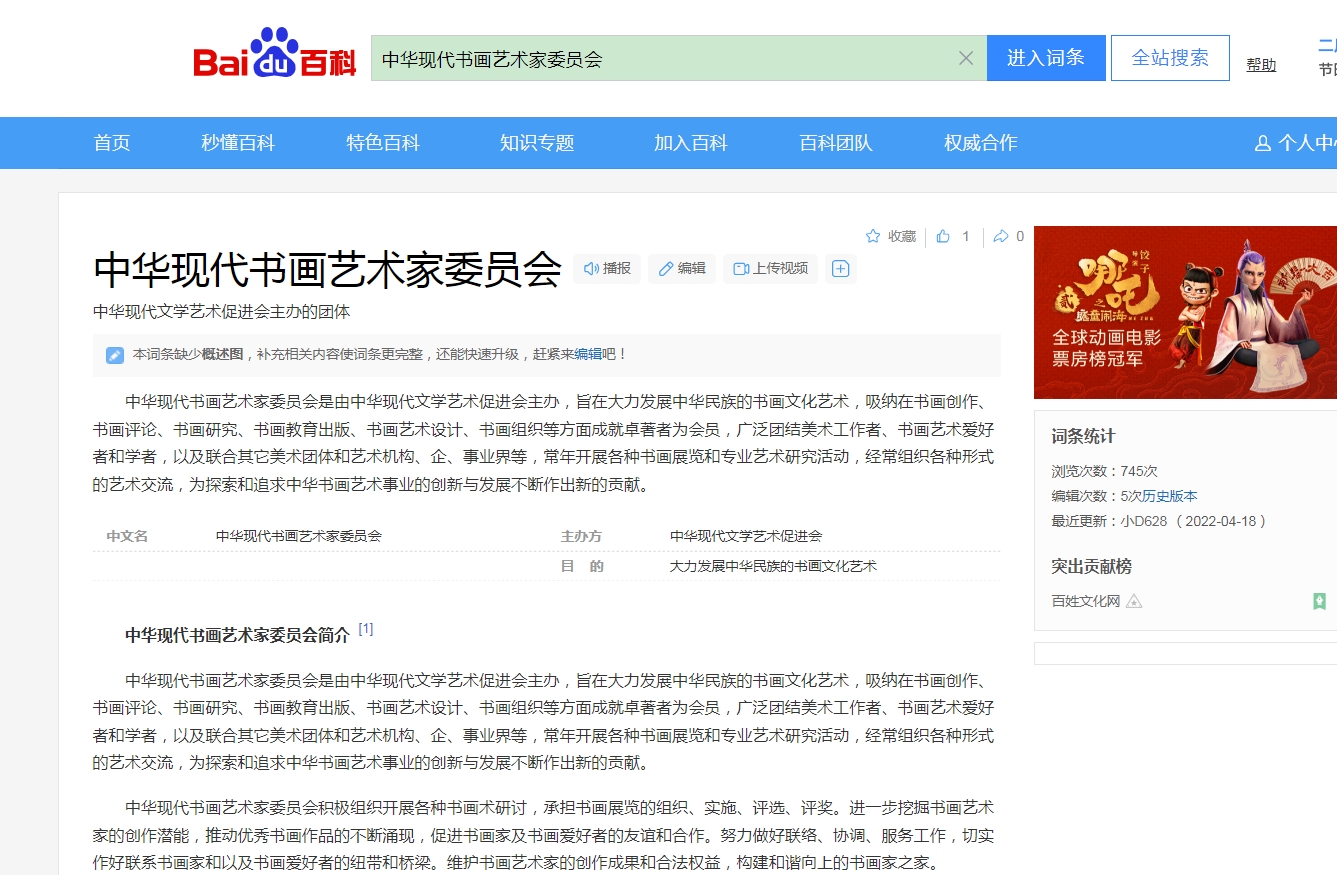Screen dimensions: 1337x875
Task: Click the plus icon beside 上传视频
Action: (x=841, y=268)
